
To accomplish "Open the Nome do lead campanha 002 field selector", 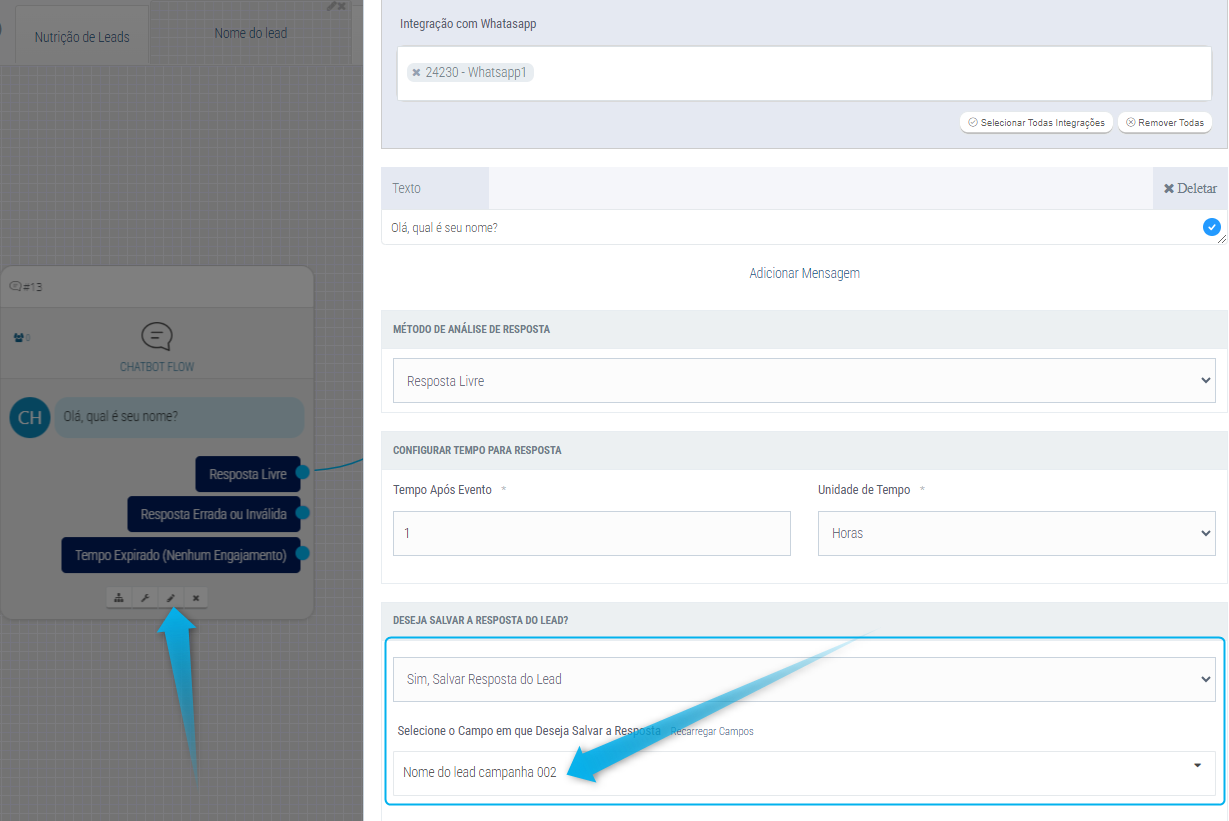I will pos(804,773).
